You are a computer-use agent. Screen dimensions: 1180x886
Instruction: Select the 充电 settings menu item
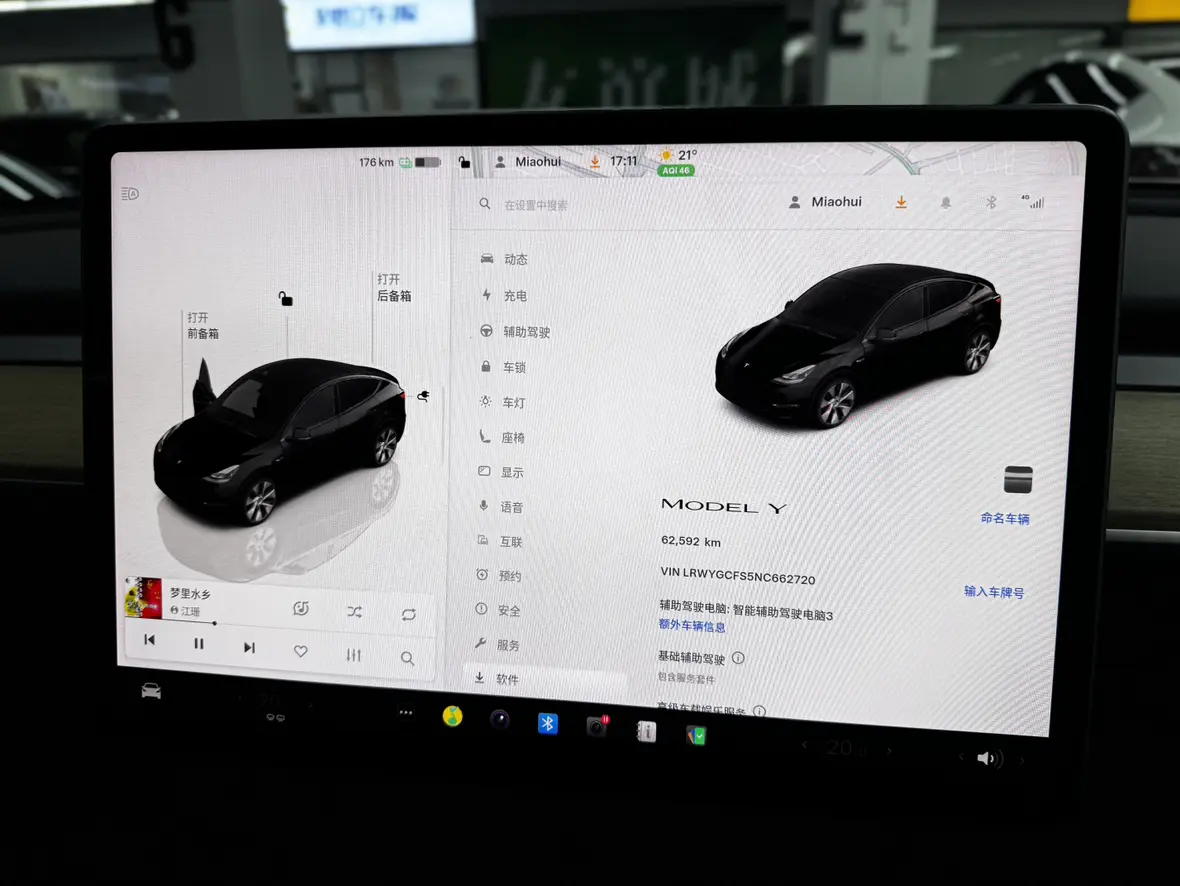pos(514,296)
